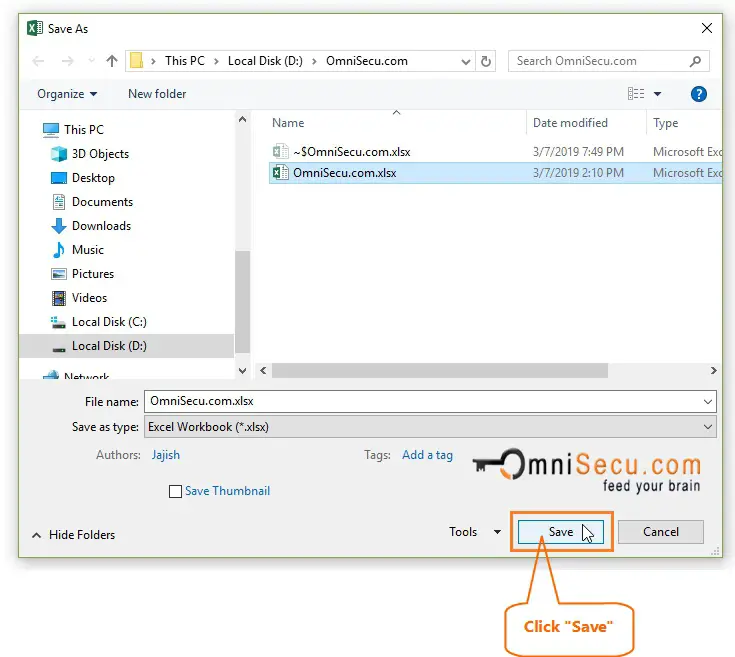Open the Organize menu
This screenshot has height=657, width=735.
pyautogui.click(x=67, y=94)
